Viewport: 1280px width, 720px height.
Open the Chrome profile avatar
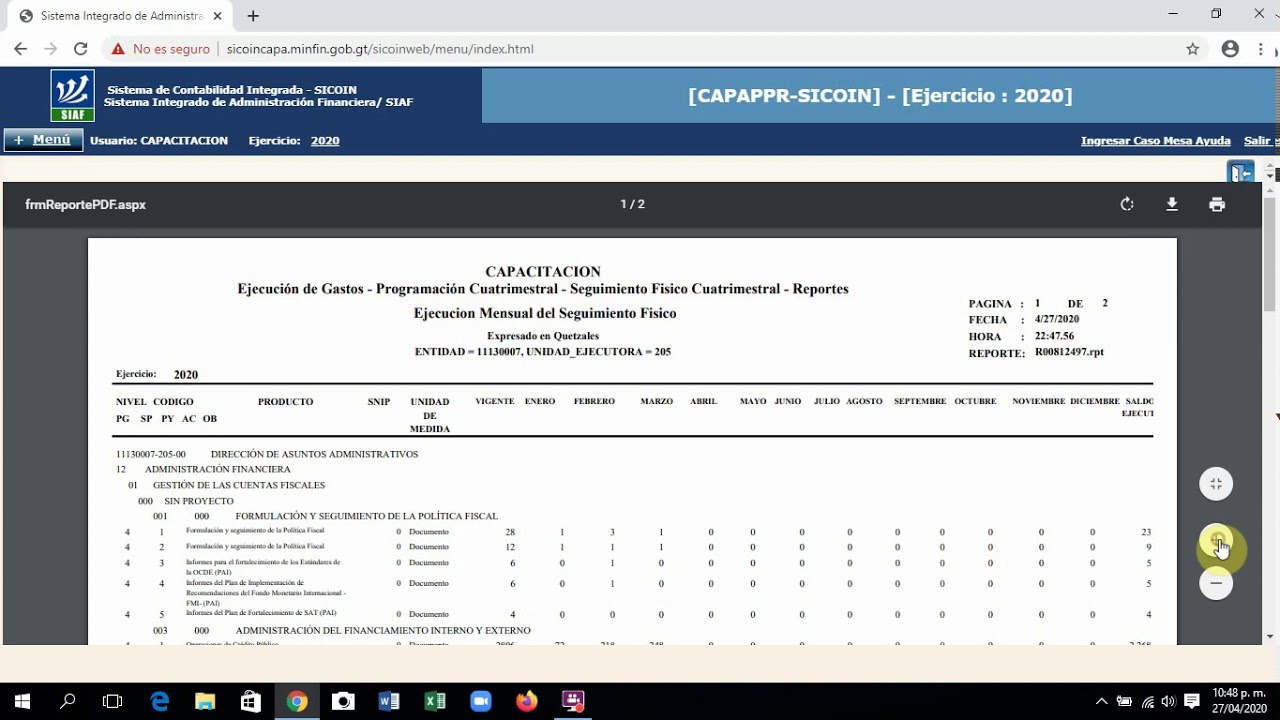pyautogui.click(x=1230, y=49)
